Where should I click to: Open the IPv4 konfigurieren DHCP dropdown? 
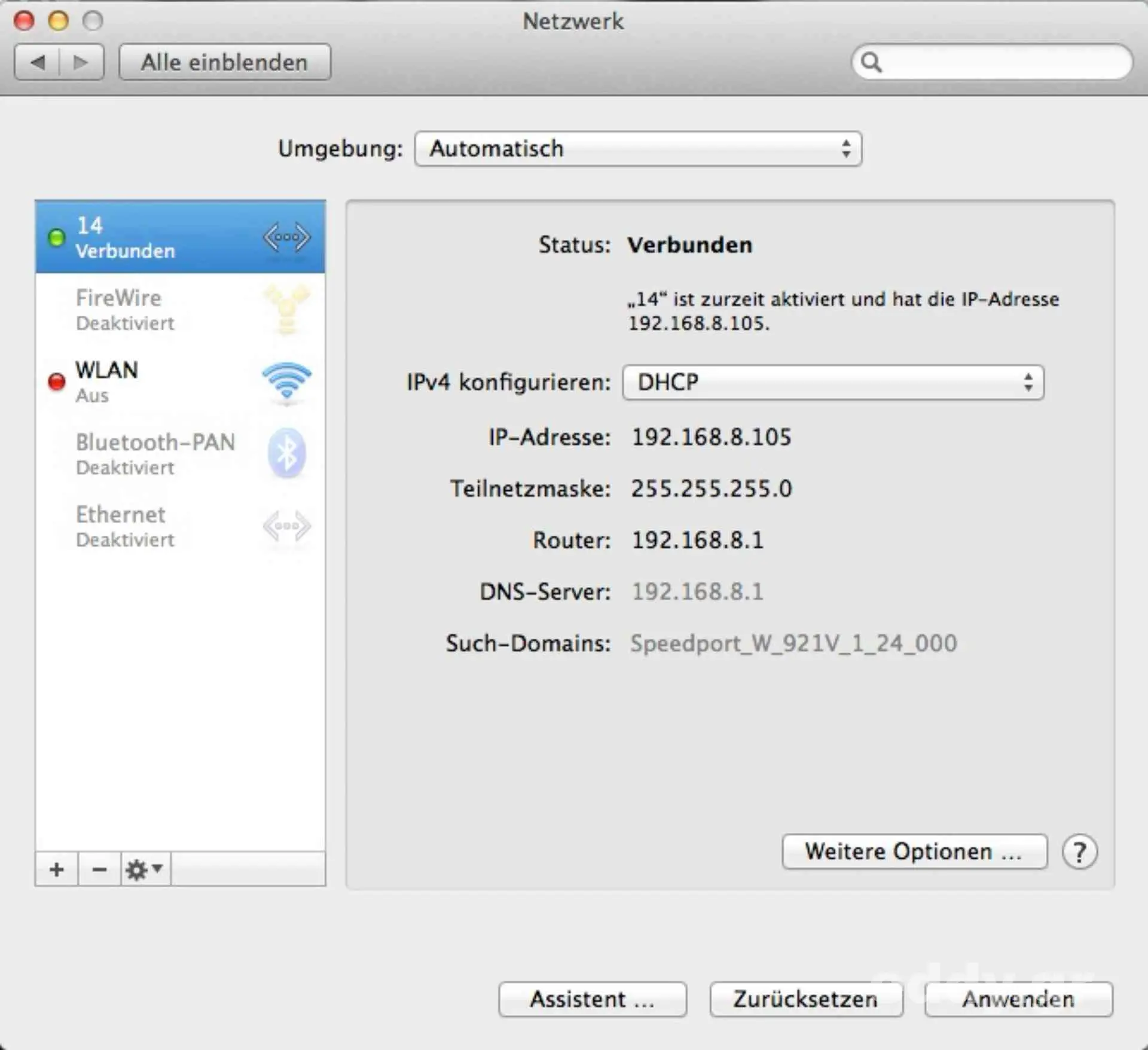pos(833,382)
